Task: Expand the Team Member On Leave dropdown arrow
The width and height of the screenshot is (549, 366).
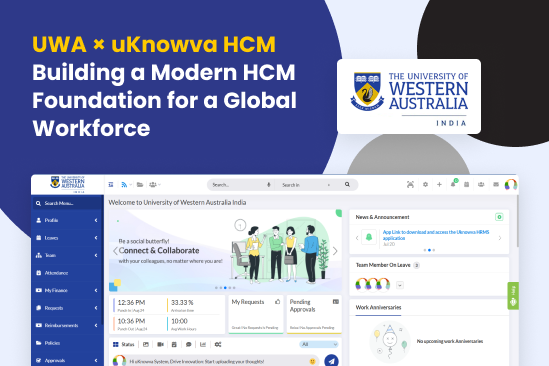Action: coord(400,285)
